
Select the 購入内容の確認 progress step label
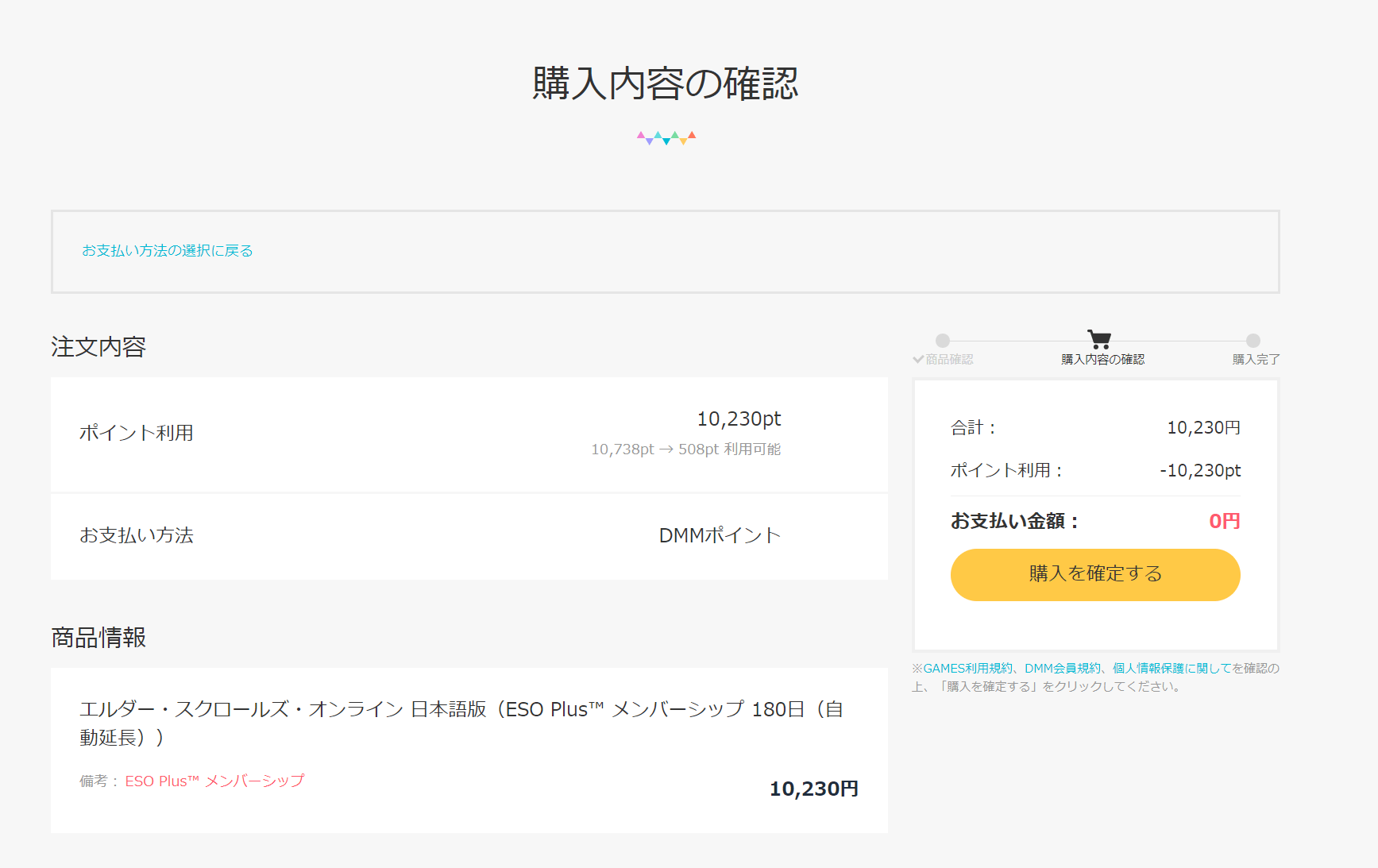click(x=1102, y=360)
